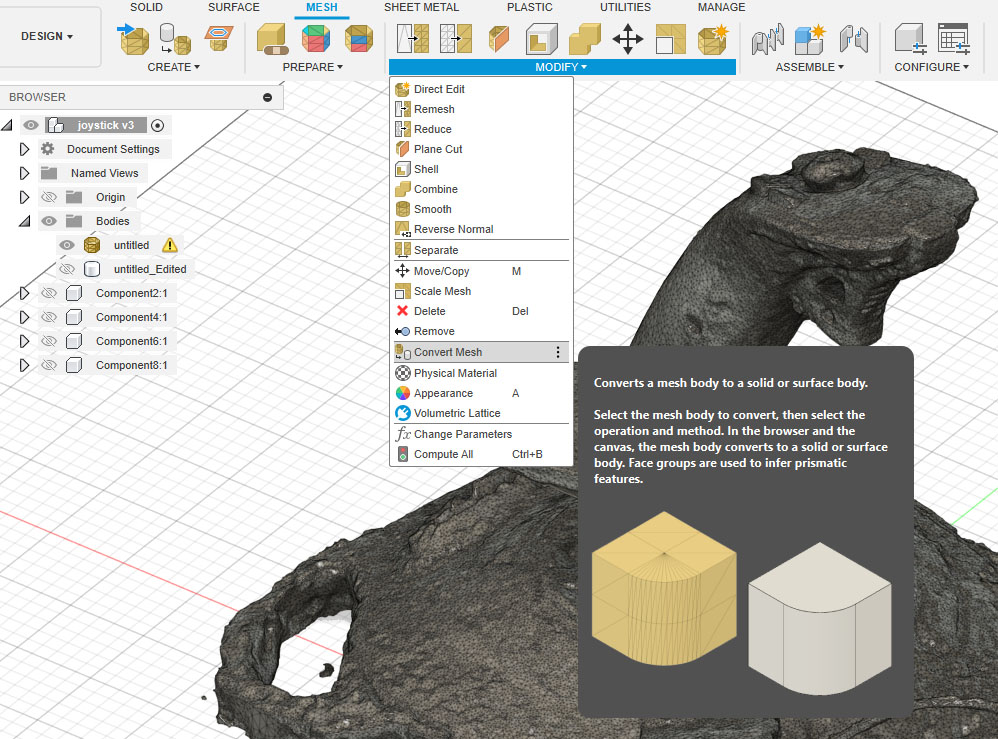
Task: Click the warning triangle next to untitled body
Action: click(x=168, y=244)
